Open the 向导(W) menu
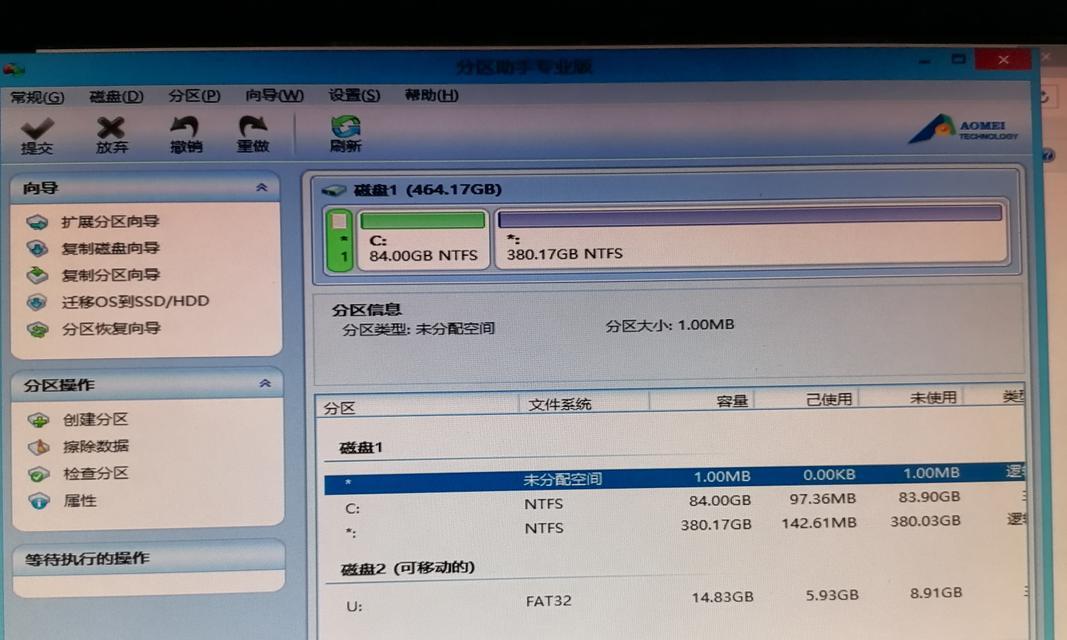 pos(274,95)
